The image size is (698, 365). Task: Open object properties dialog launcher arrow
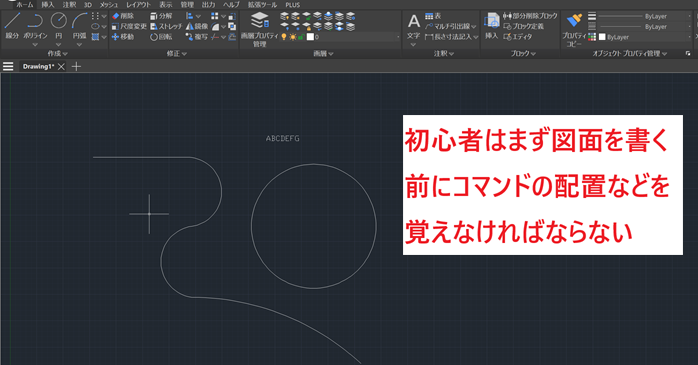point(688,54)
